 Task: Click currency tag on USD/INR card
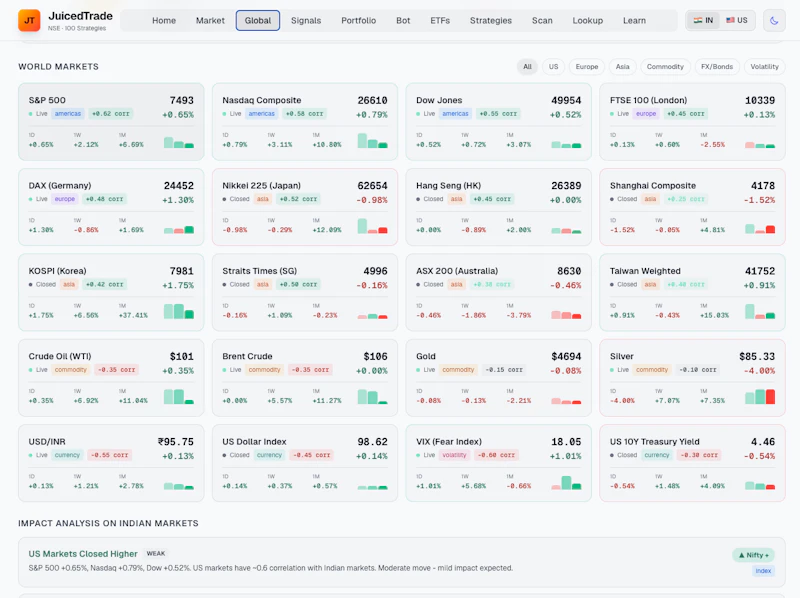(67, 455)
